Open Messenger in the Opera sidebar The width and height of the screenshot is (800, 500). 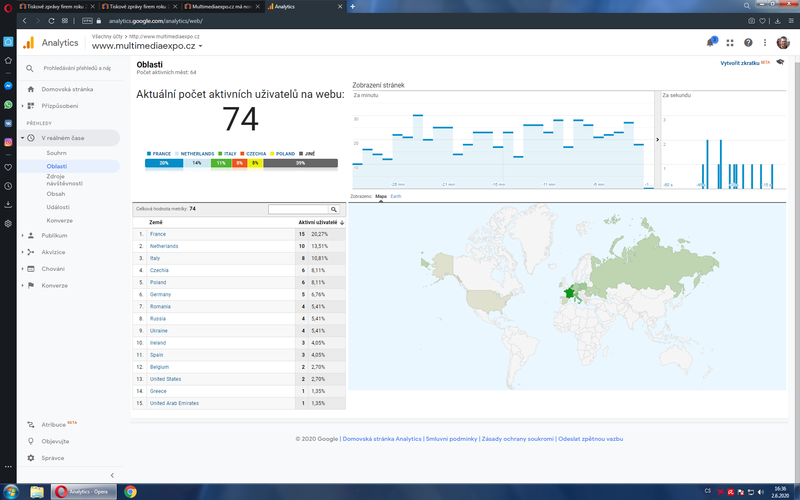coord(8,86)
